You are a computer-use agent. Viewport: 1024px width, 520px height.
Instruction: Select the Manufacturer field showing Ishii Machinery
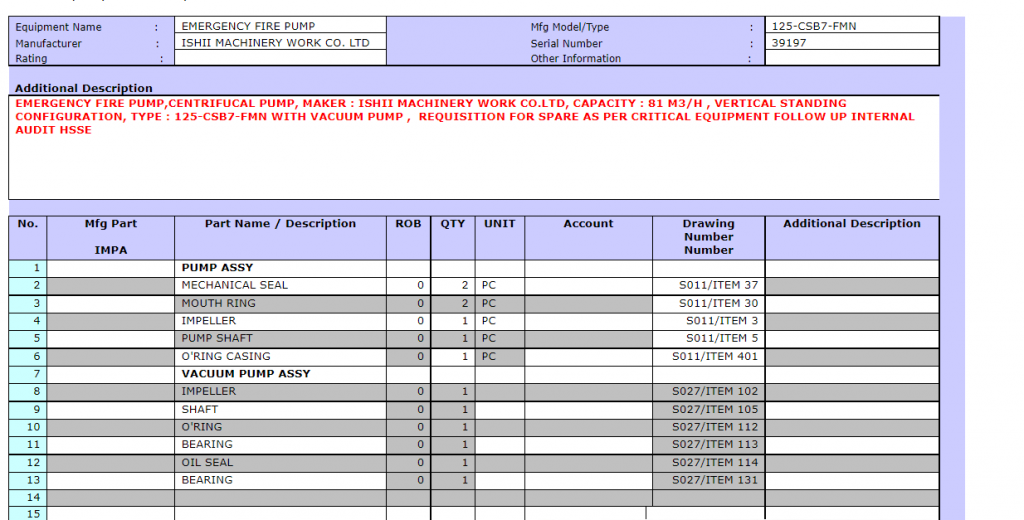pos(279,43)
